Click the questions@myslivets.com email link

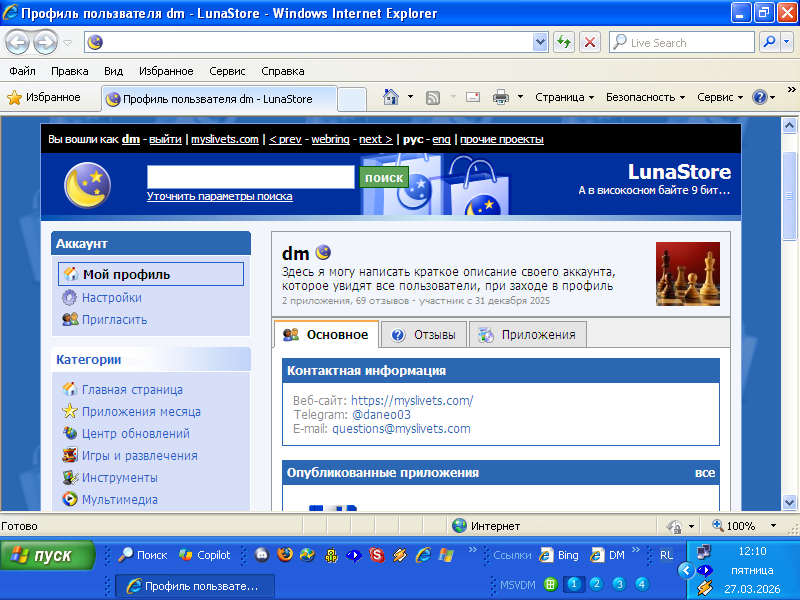click(x=401, y=429)
